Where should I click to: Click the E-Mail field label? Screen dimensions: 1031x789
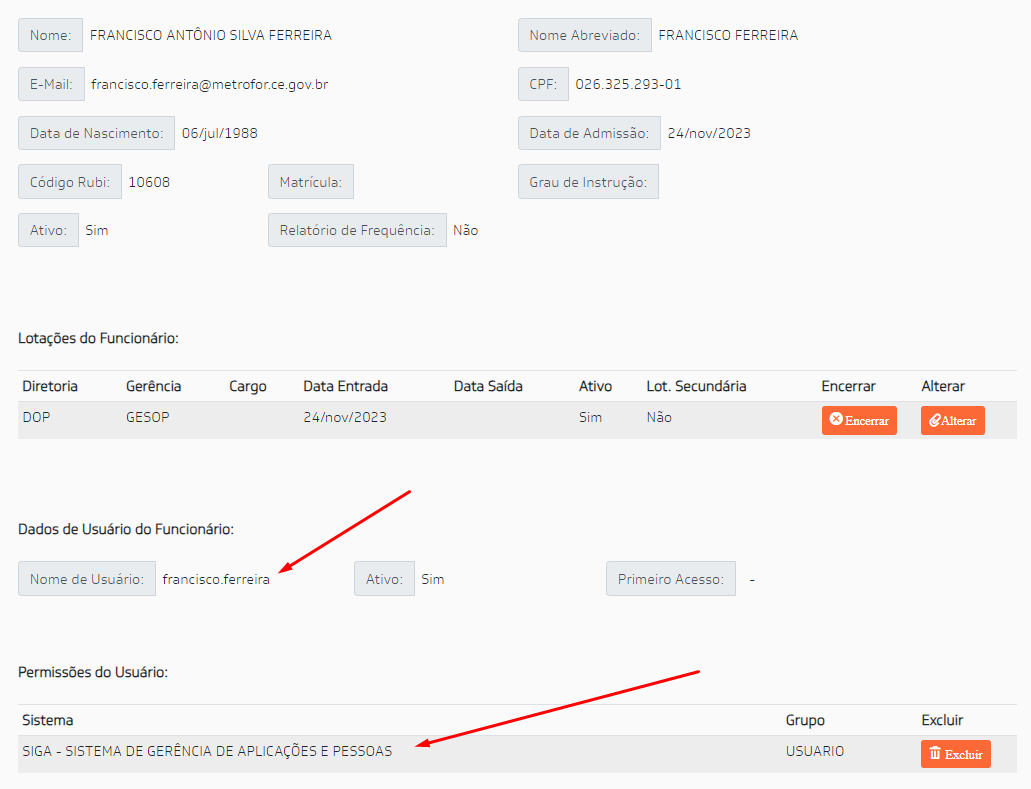(51, 84)
